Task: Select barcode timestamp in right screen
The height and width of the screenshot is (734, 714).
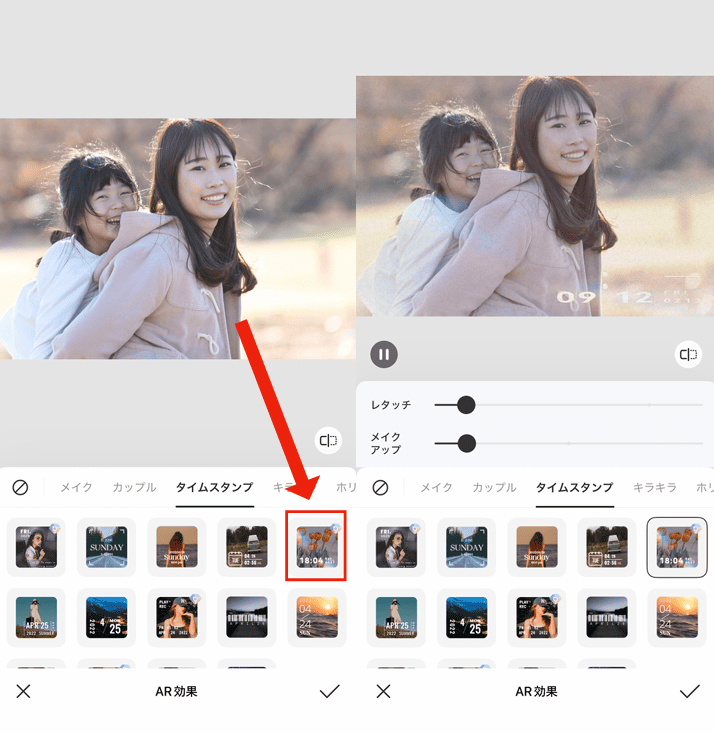Action: 607,617
